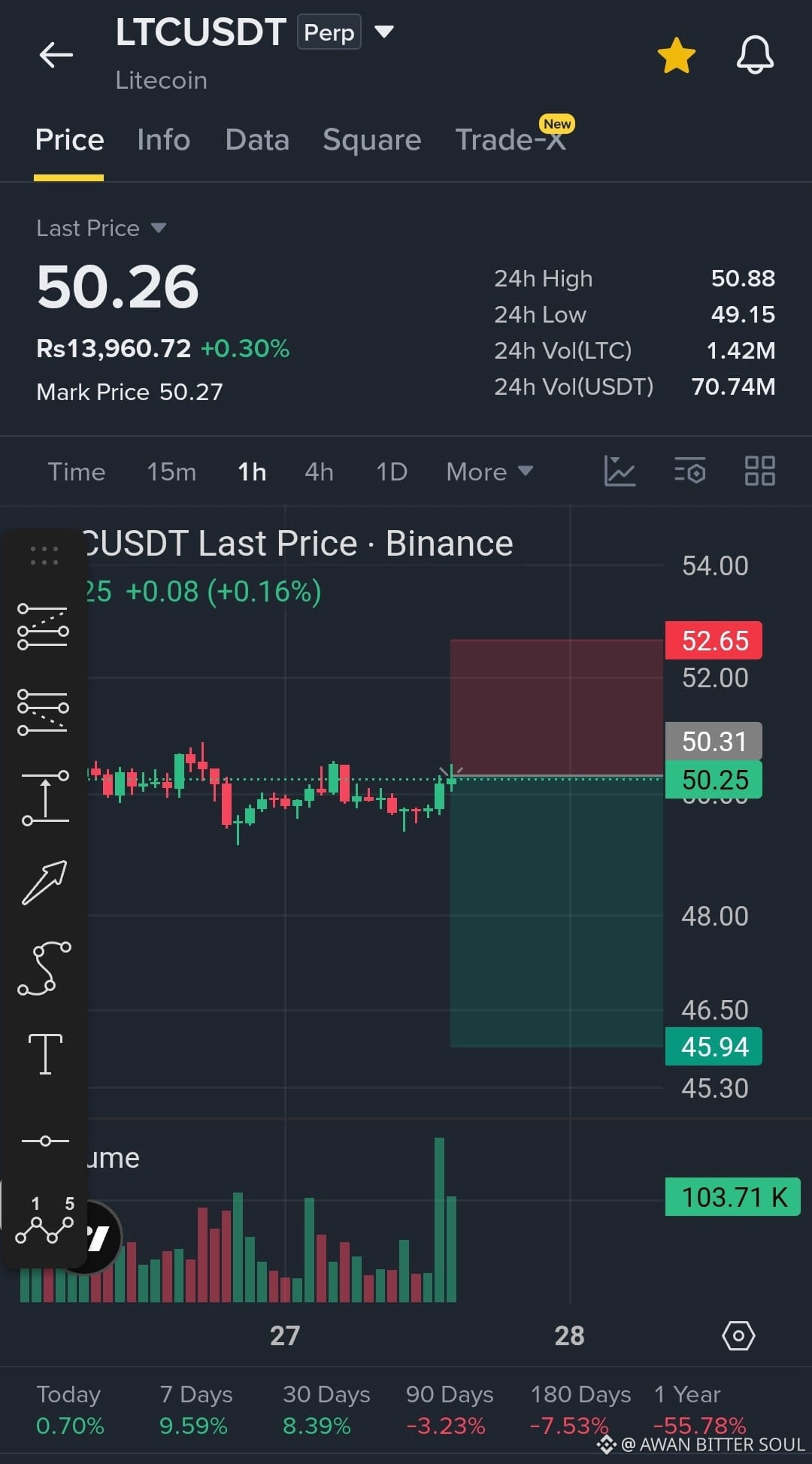Screen dimensions: 812x1464
Task: Click the 24h High value 50.88
Action: click(743, 279)
